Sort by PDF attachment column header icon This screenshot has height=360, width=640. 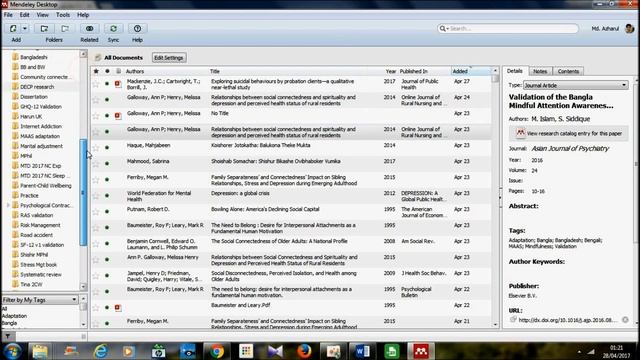tap(118, 71)
